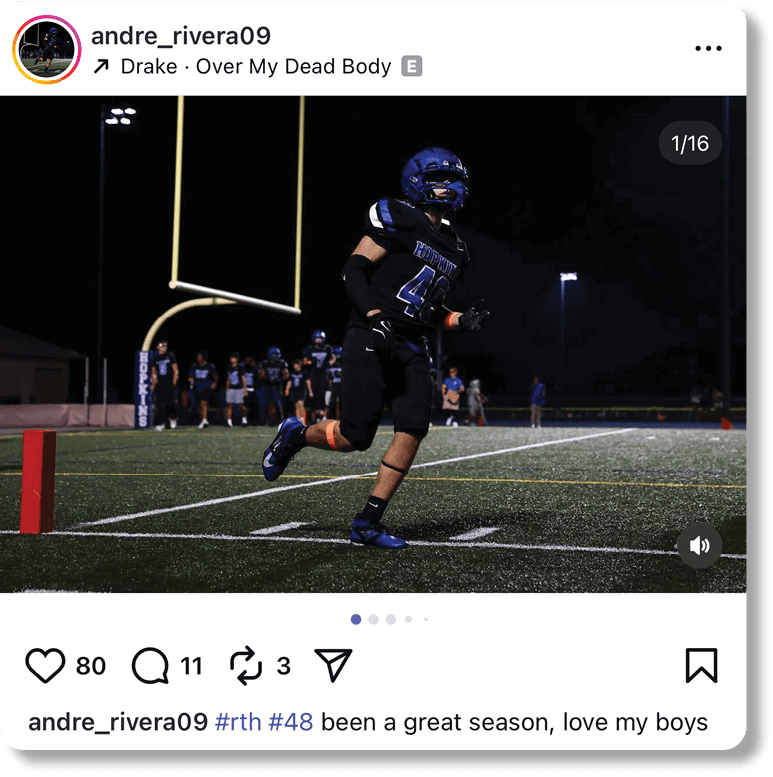Share the post with the paper plane icon

tap(333, 665)
